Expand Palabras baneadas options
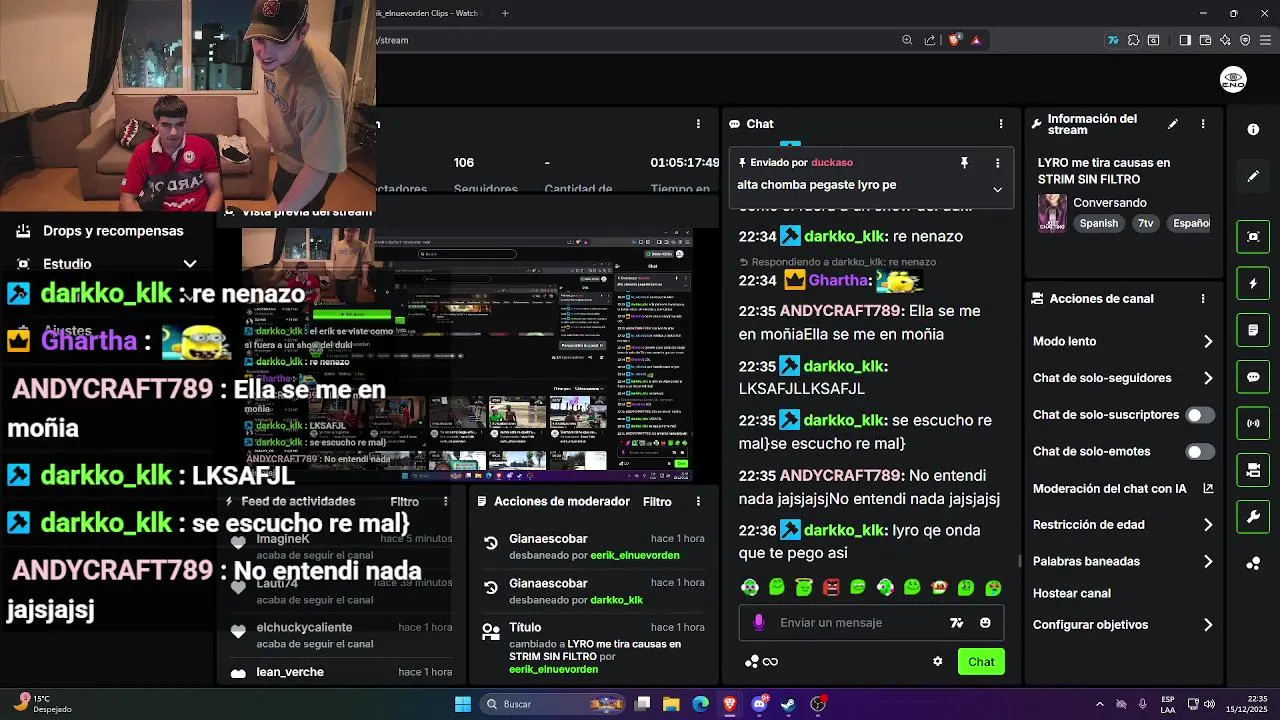This screenshot has height=720, width=1280. (x=1208, y=561)
